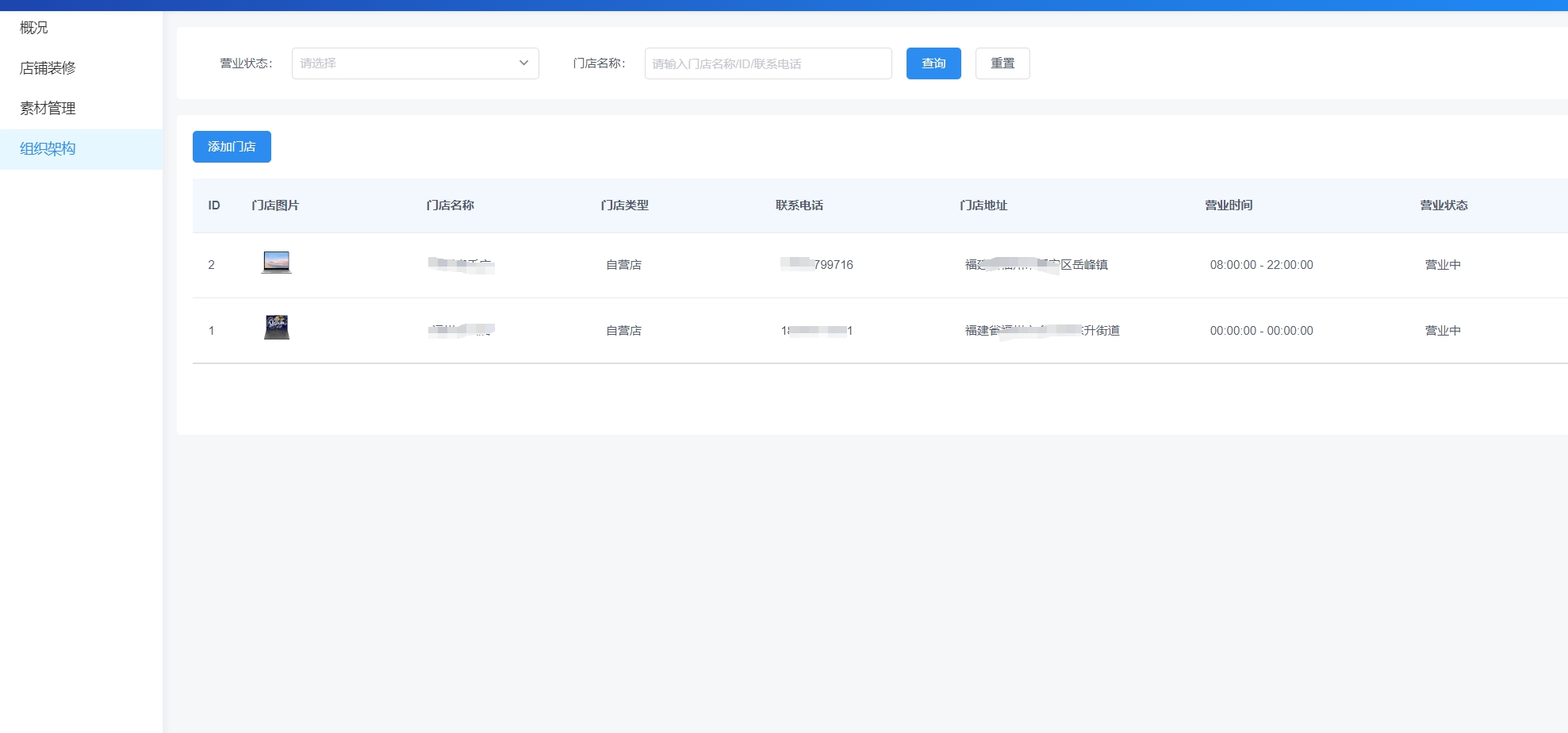Select the highlighted 组织架构 menu entry

point(48,148)
